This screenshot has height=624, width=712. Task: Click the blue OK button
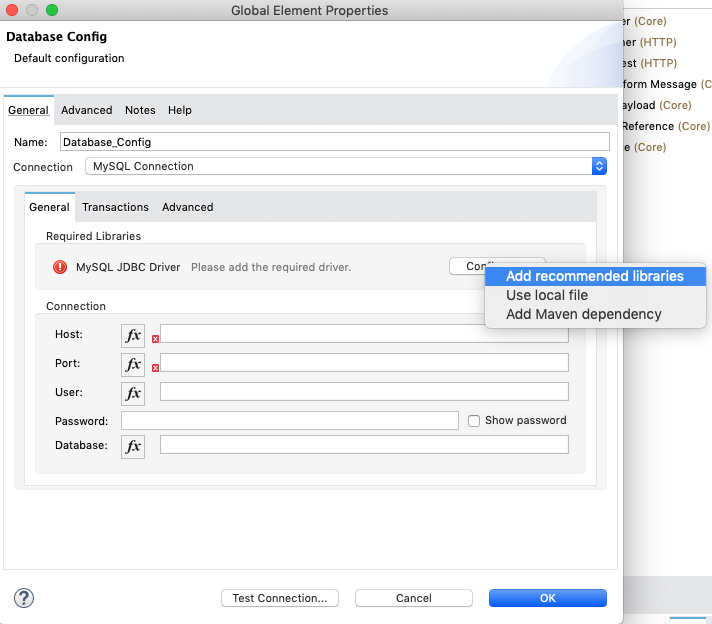coord(547,598)
